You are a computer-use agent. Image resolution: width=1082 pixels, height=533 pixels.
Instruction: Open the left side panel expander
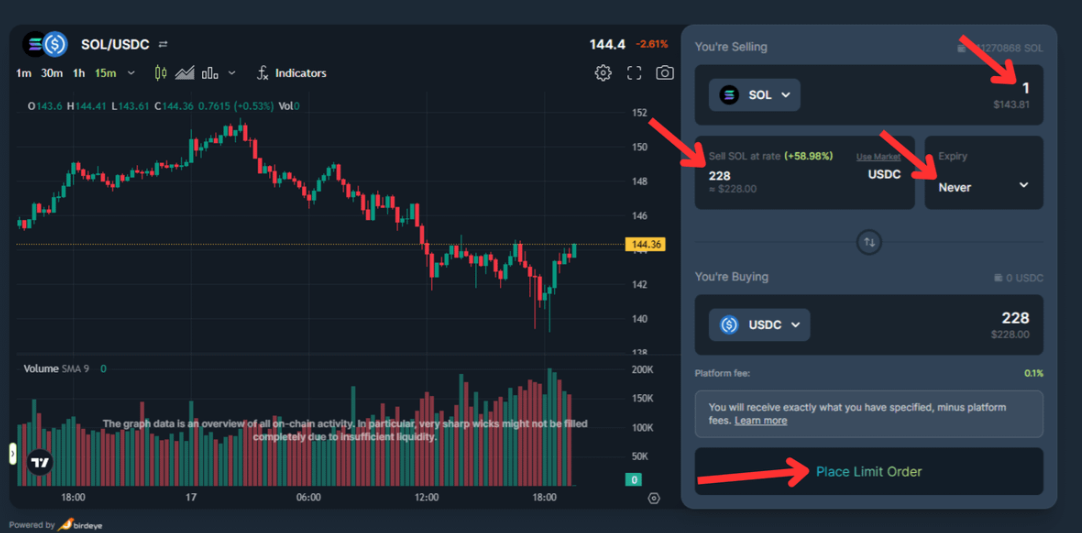click(x=12, y=454)
